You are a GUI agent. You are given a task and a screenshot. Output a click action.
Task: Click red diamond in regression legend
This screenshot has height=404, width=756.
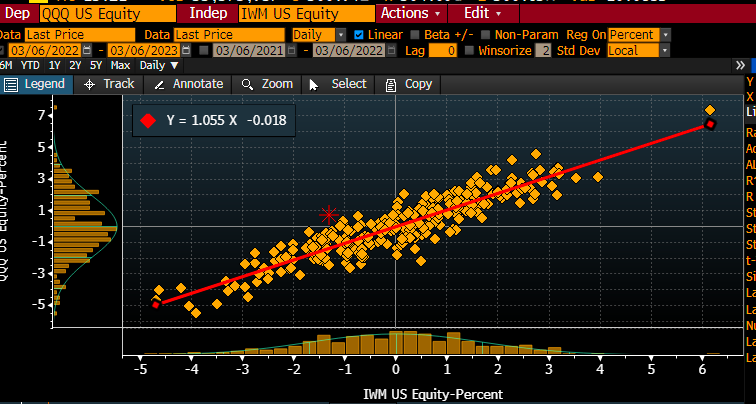148,121
